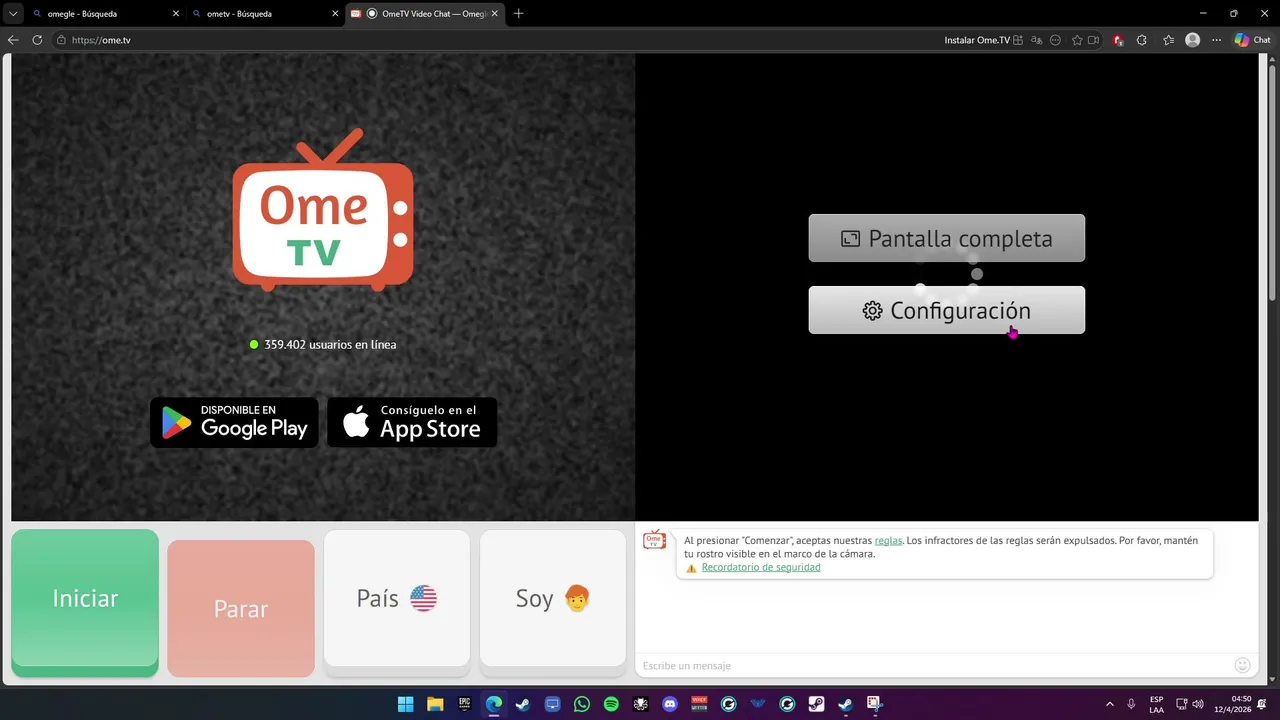Click the OmeTV avatar beside chat notice
This screenshot has height=720, width=1280.
(654, 541)
